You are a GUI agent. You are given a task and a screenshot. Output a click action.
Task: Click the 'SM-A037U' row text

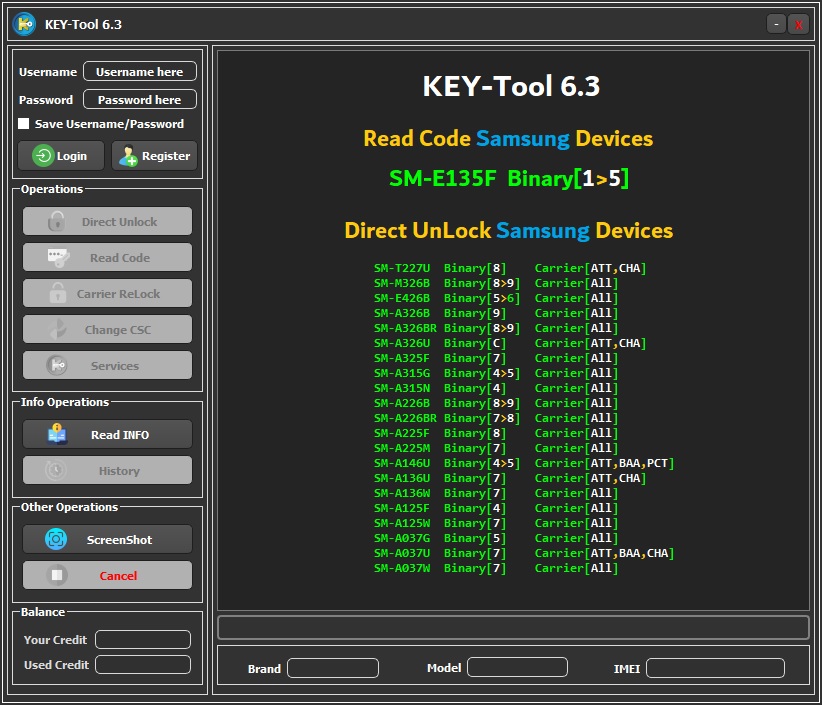pyautogui.click(x=402, y=553)
